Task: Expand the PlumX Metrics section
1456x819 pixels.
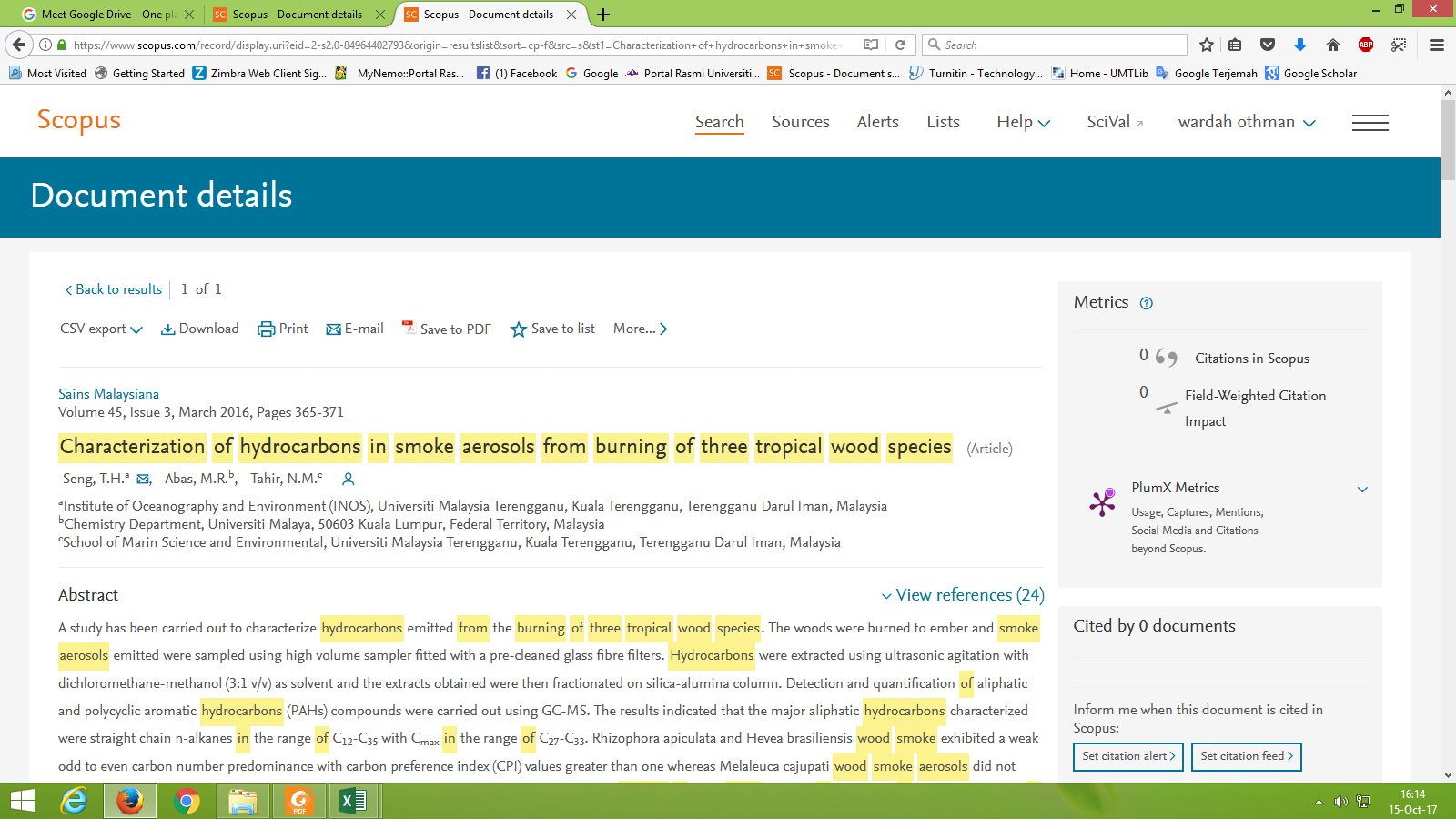Action: click(1362, 489)
